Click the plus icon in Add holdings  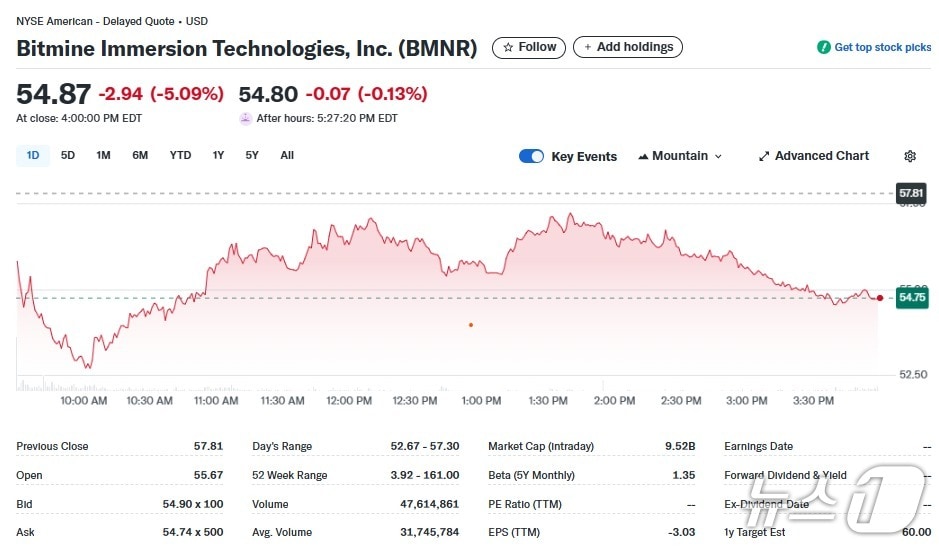coord(588,47)
